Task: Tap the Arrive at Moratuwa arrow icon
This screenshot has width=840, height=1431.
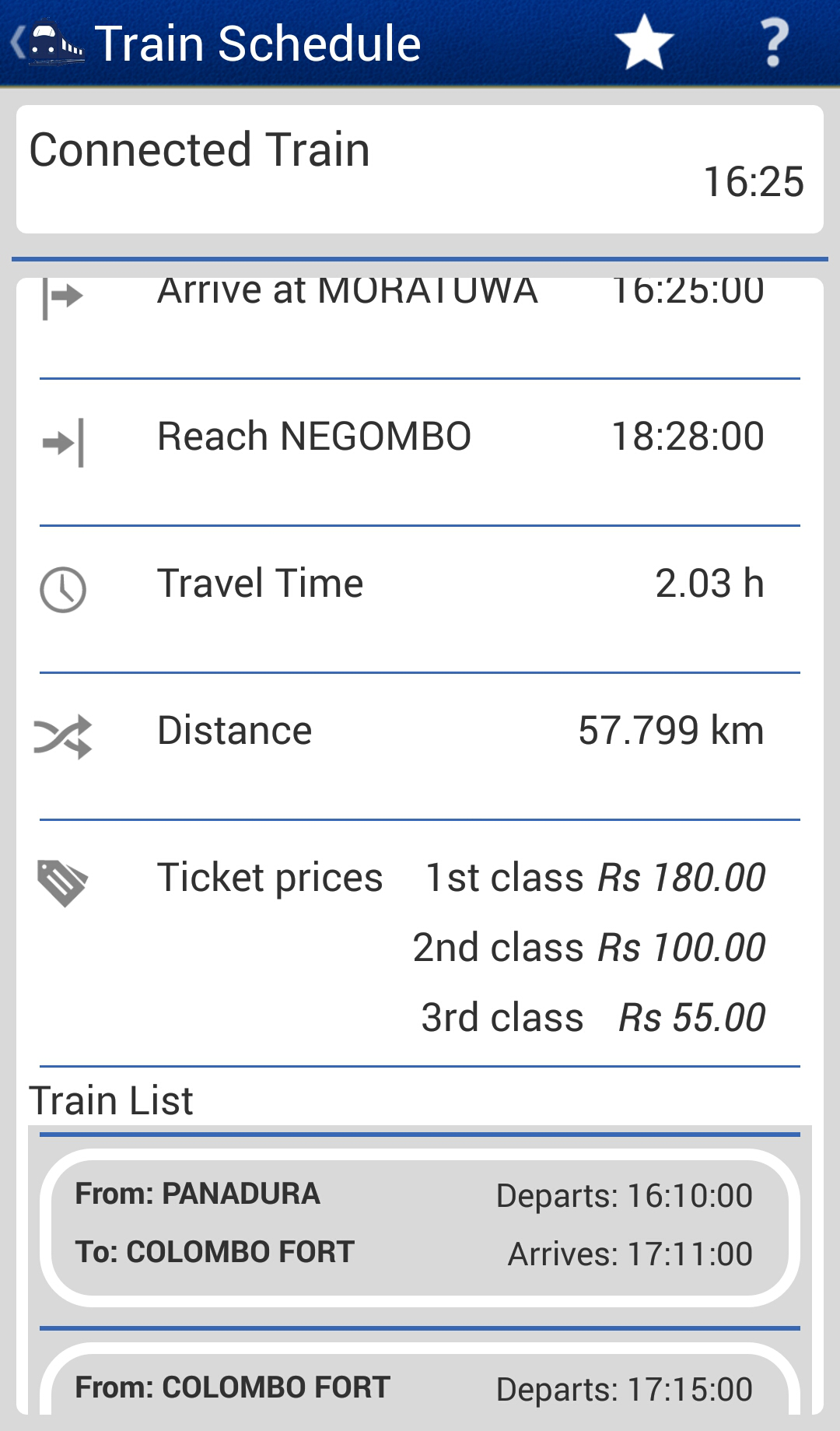Action: point(62,297)
